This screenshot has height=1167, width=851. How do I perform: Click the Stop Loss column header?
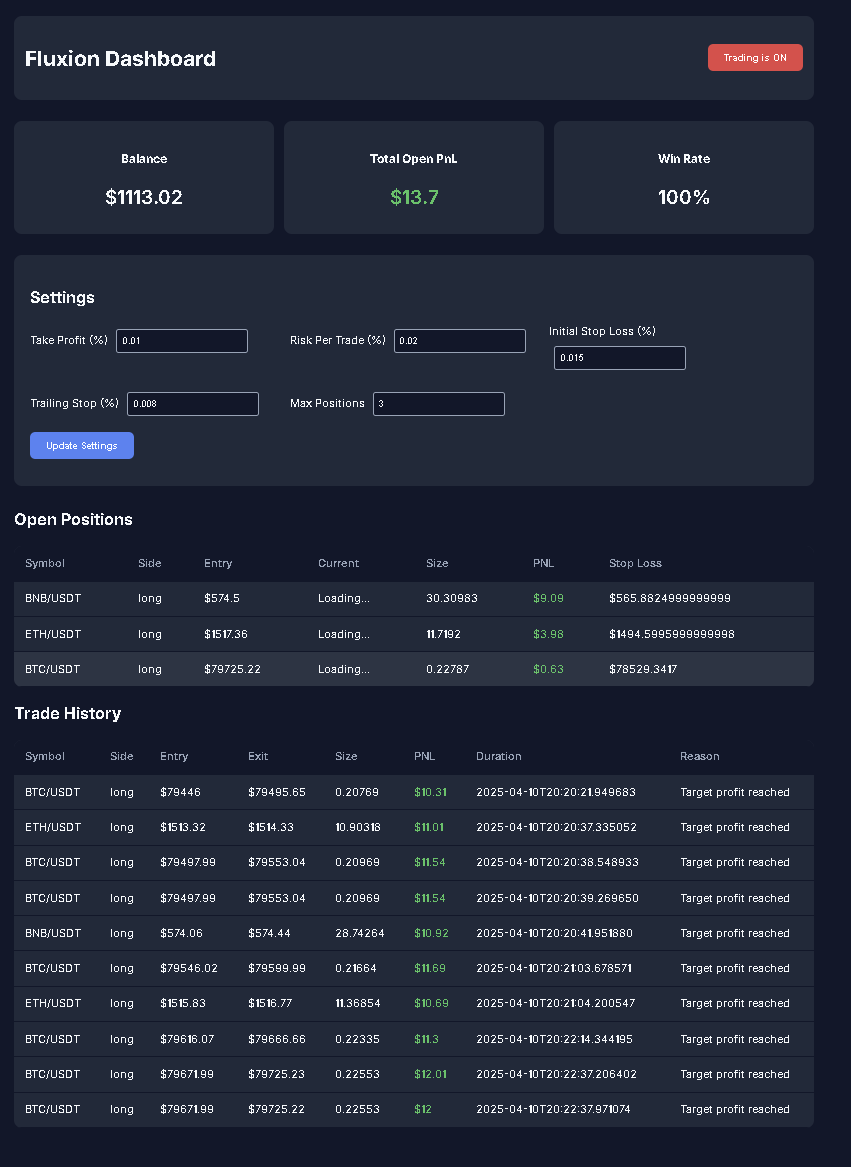click(x=635, y=563)
